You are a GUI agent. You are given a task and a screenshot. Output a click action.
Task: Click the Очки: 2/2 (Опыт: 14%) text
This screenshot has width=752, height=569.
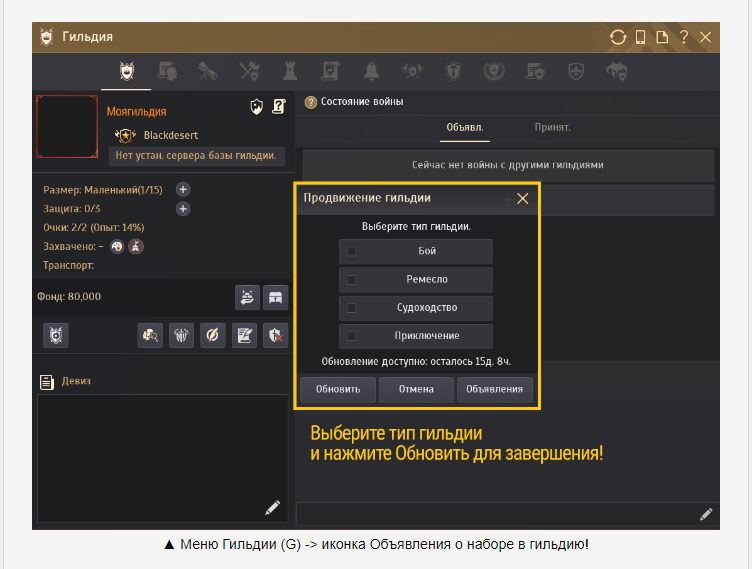[x=94, y=227]
